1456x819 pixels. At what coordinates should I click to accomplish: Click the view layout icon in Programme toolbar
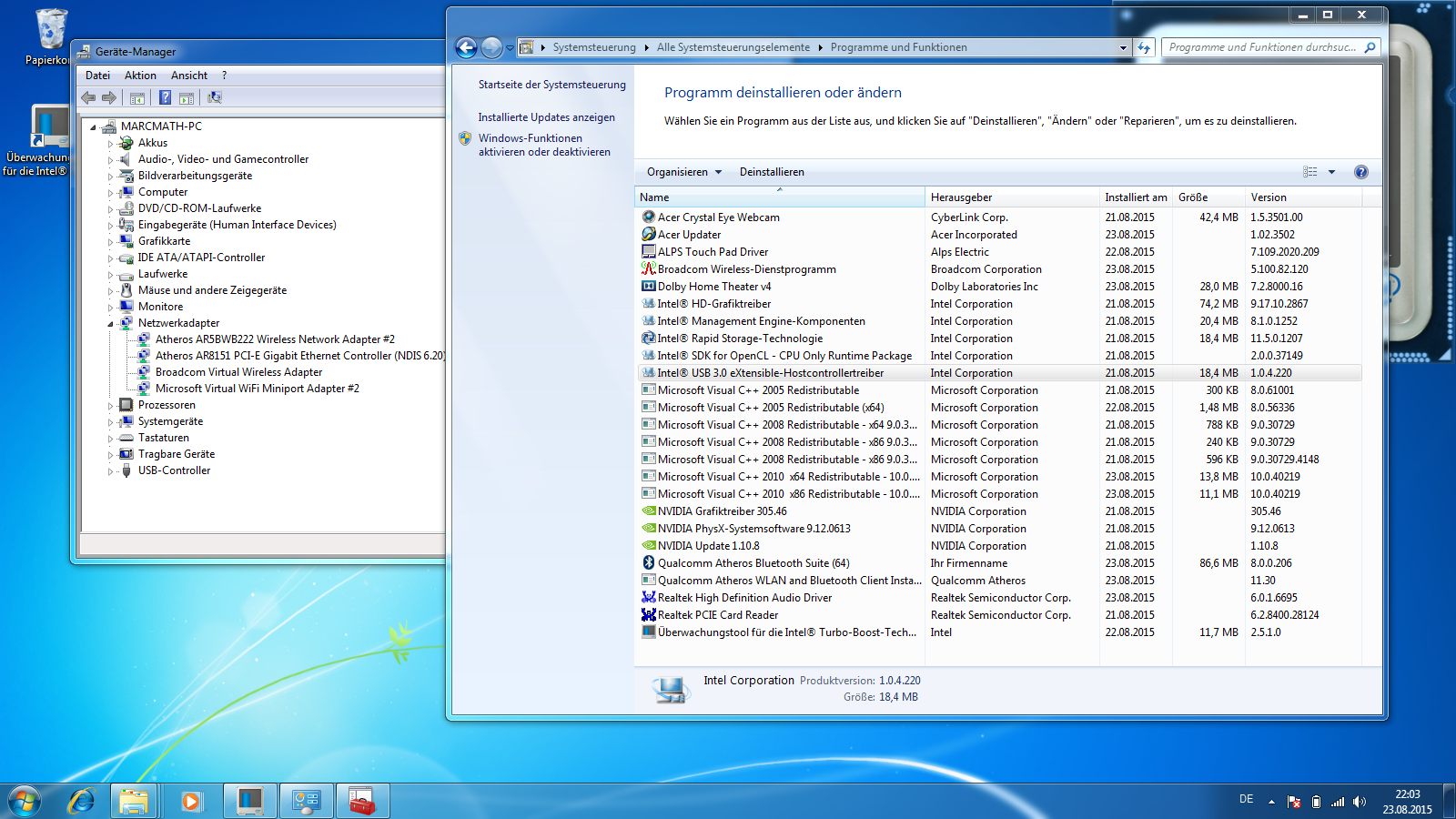point(1310,172)
